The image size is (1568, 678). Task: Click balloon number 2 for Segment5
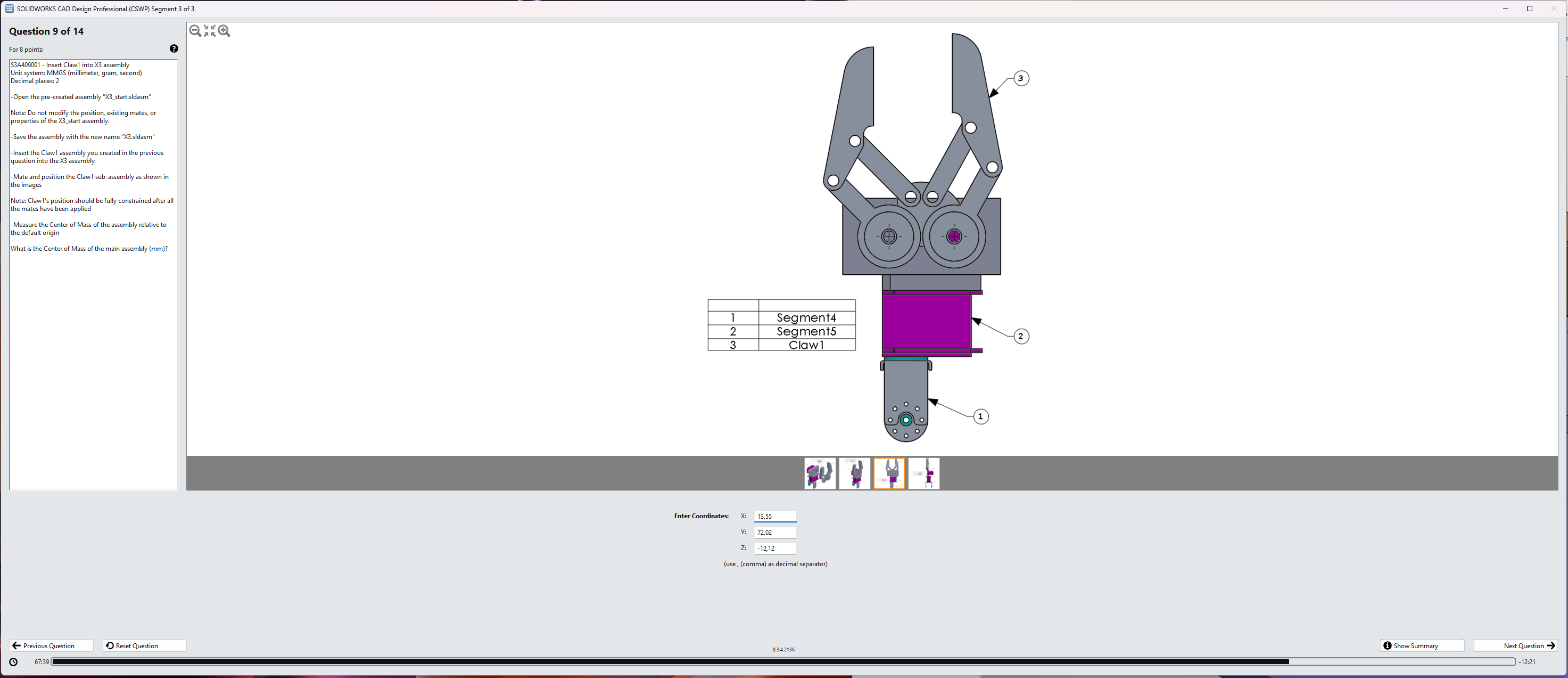pyautogui.click(x=1021, y=336)
